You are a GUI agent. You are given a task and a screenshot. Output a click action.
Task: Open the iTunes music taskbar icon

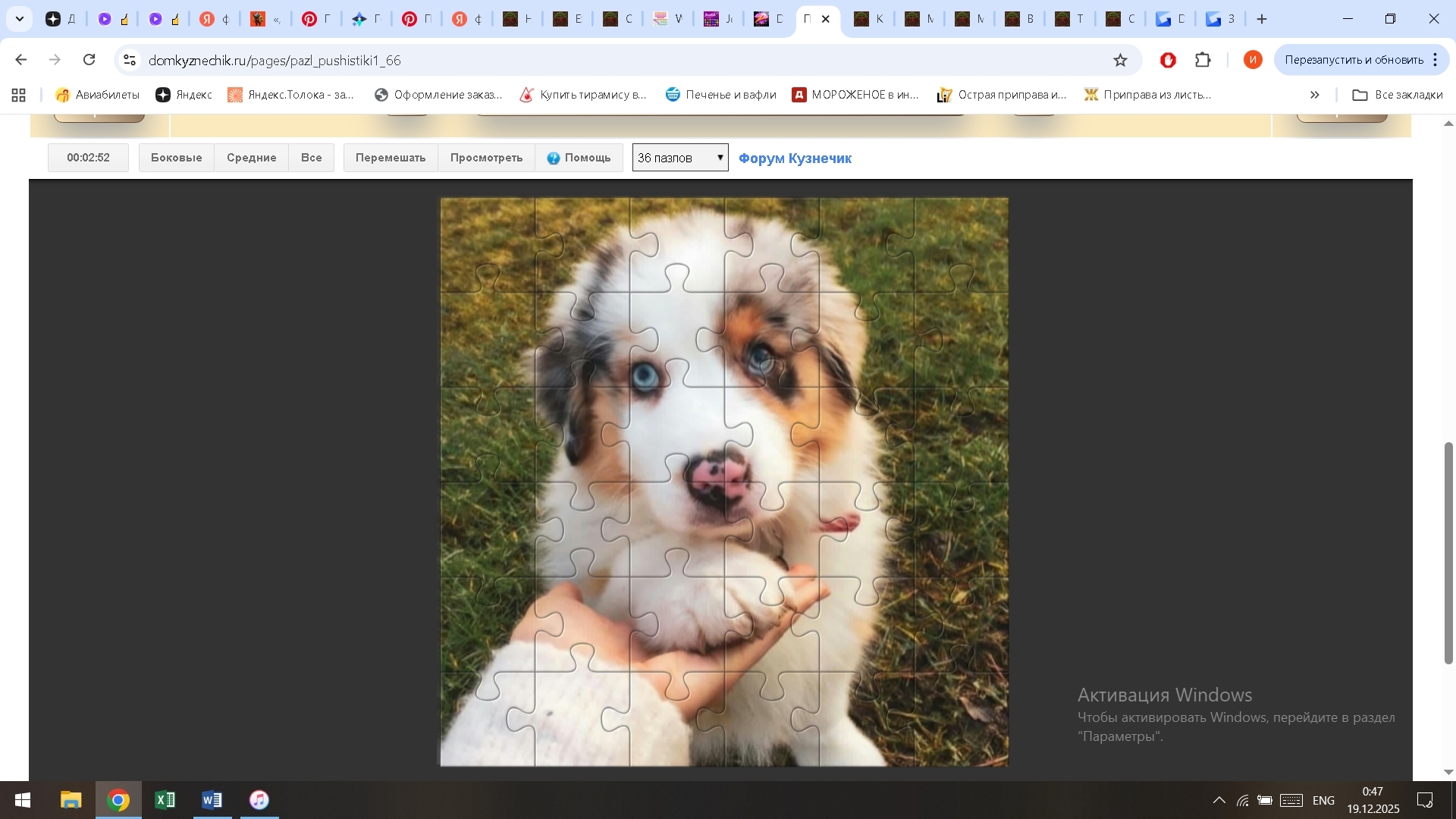[x=259, y=800]
